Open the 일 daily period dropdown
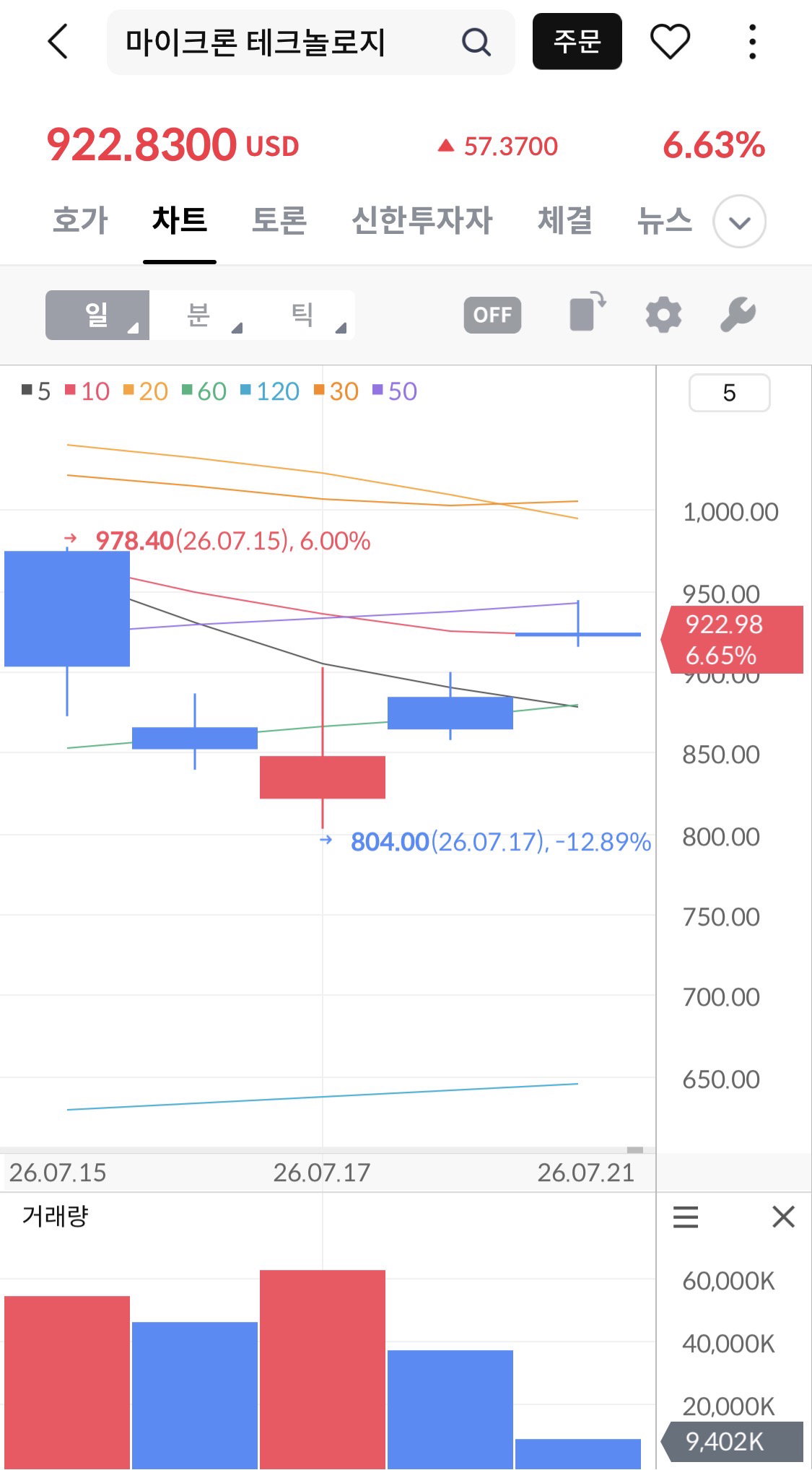The height and width of the screenshot is (1470, 812). [x=97, y=315]
